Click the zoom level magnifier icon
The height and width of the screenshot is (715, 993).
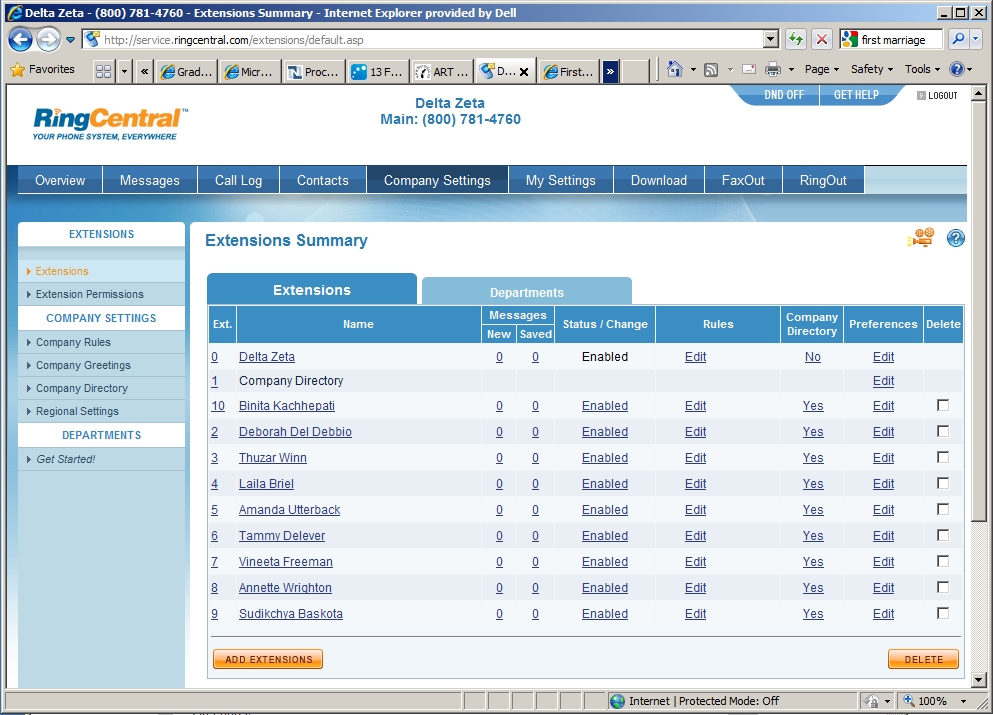coord(909,700)
